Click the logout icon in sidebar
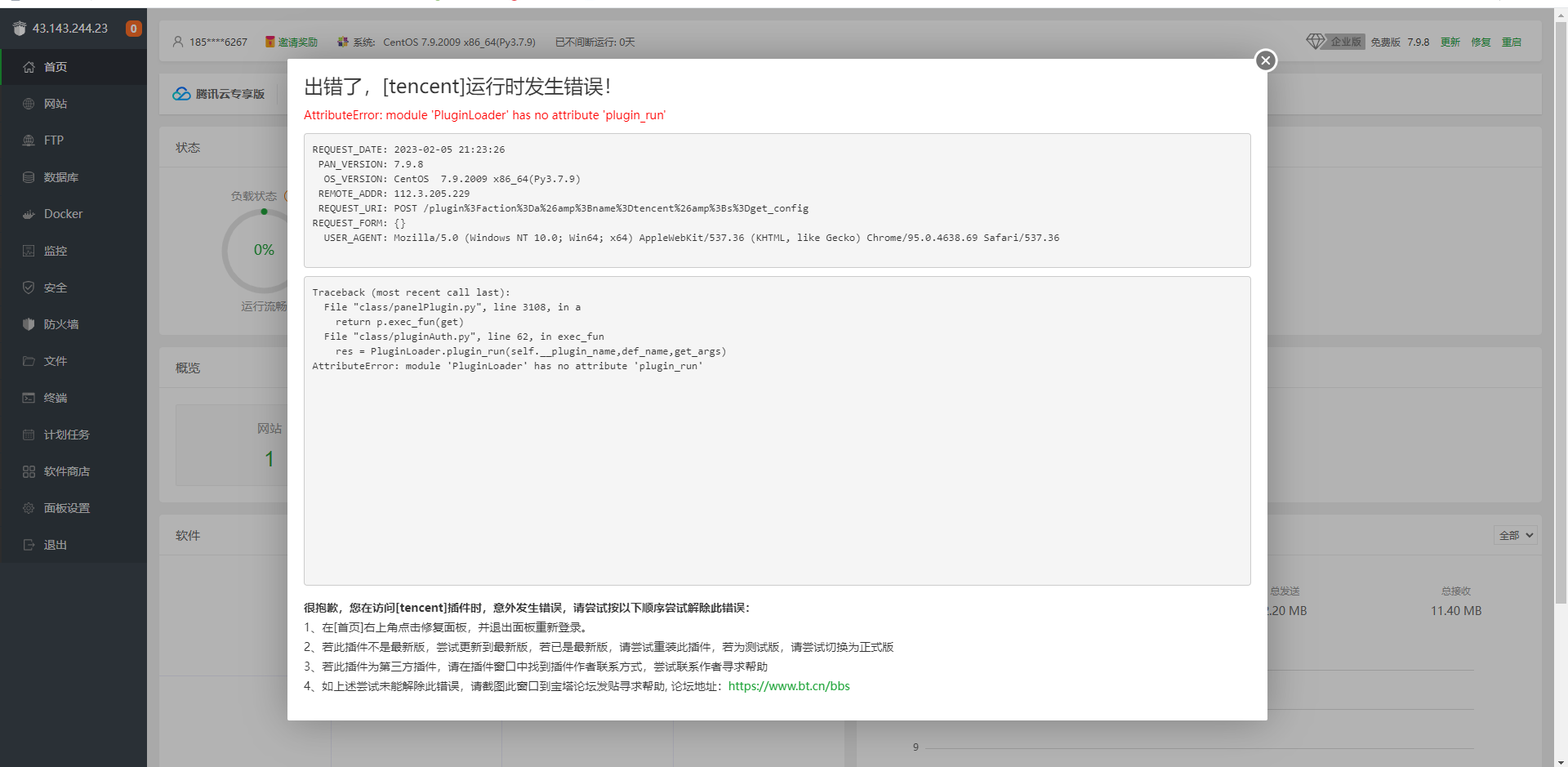This screenshot has width=1568, height=767. click(x=29, y=545)
